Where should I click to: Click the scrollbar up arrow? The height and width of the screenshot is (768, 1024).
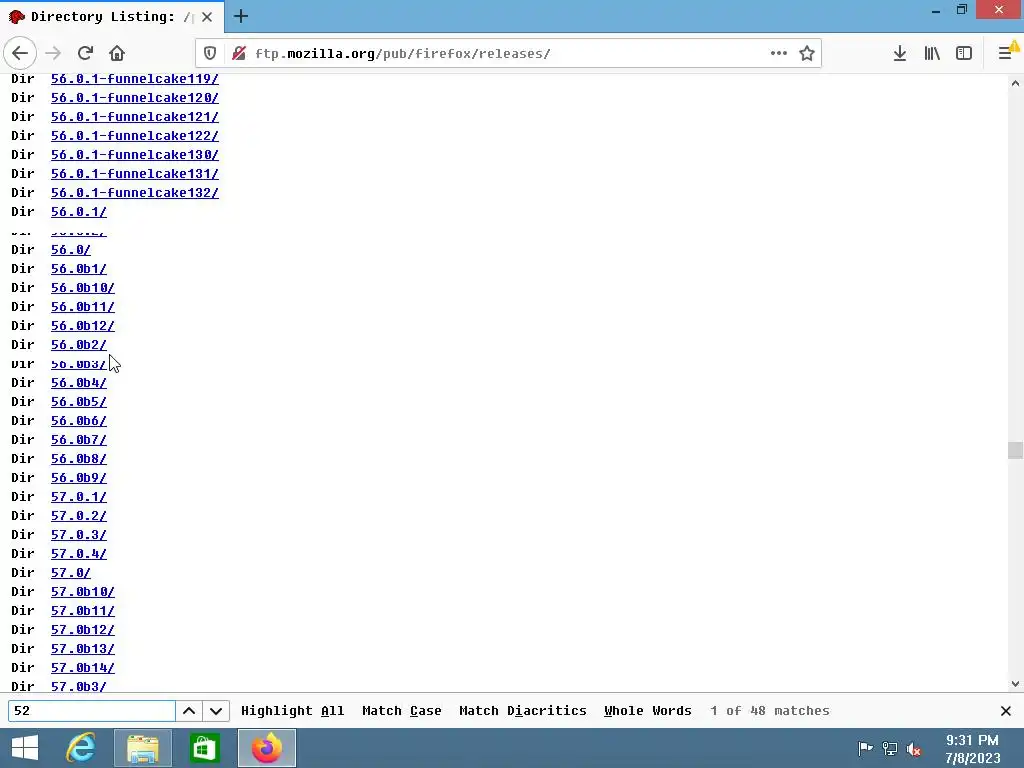coord(1015,83)
